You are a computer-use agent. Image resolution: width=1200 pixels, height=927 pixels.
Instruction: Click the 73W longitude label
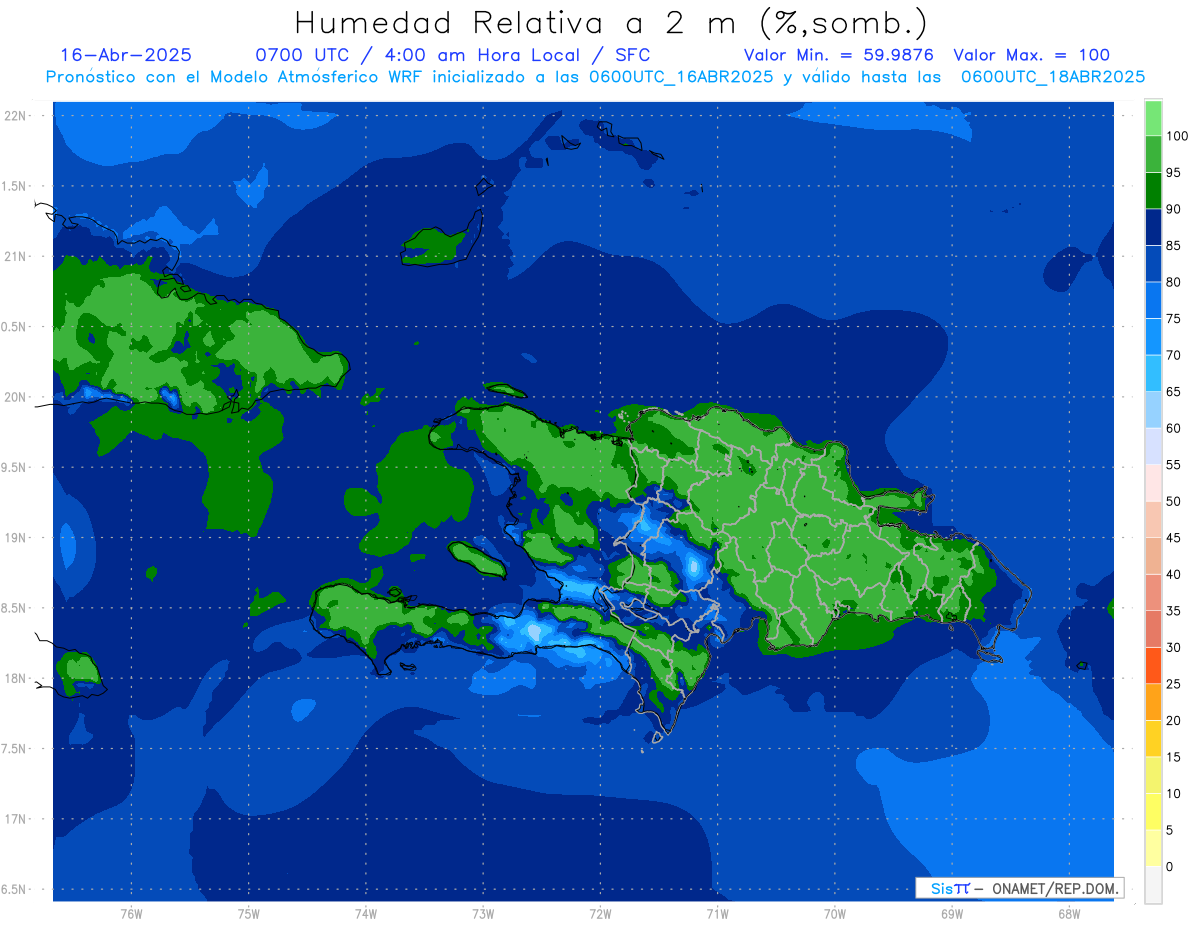(483, 913)
